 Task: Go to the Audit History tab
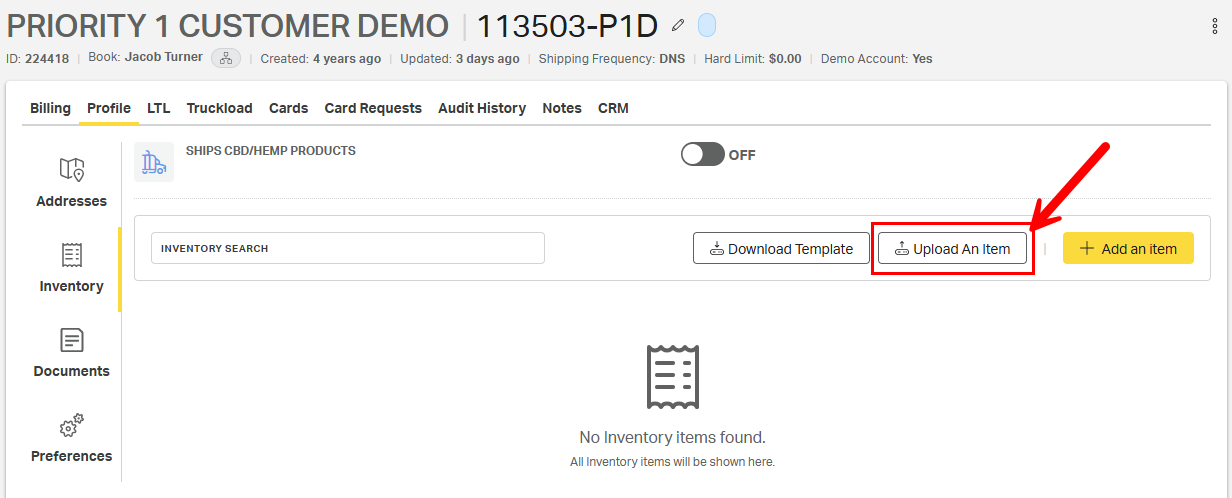482,108
